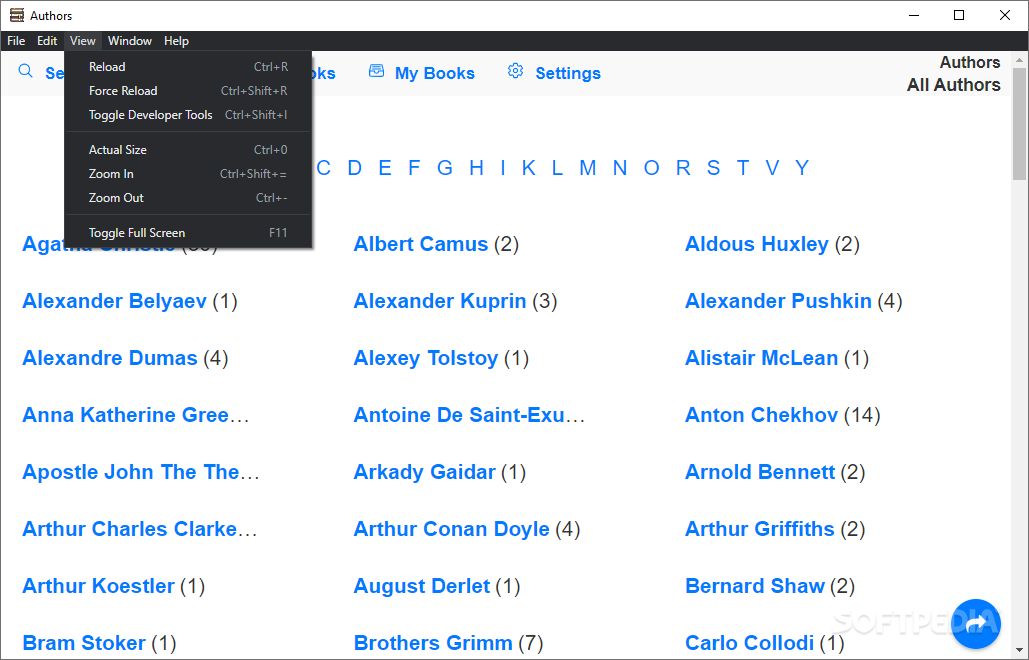The image size is (1029, 660).
Task: Jump to authors starting with L
Action: [557, 168]
